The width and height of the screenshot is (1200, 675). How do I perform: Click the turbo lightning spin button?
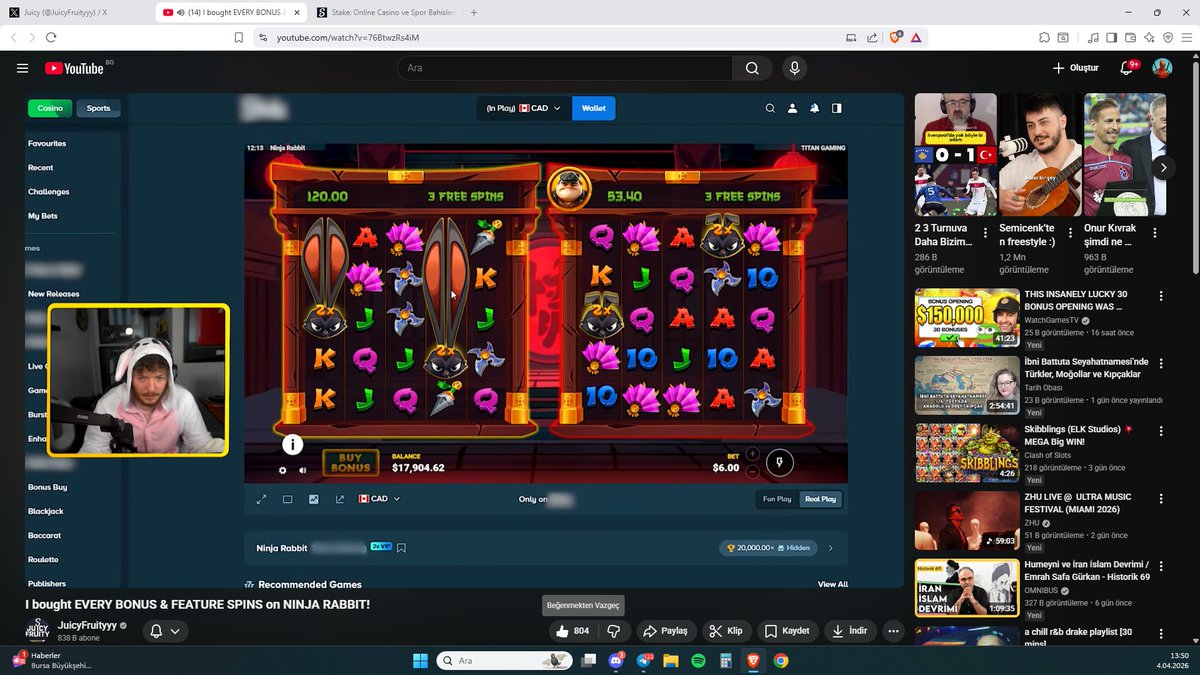(779, 462)
